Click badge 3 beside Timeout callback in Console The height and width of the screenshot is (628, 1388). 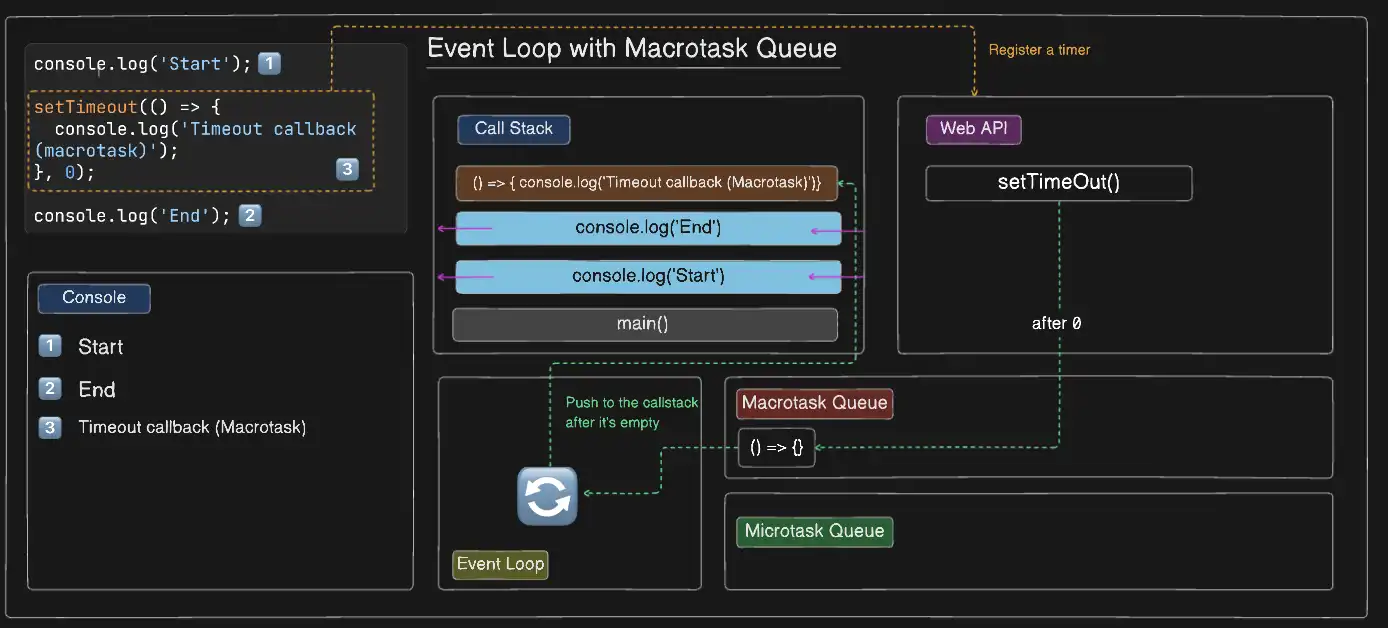(50, 427)
